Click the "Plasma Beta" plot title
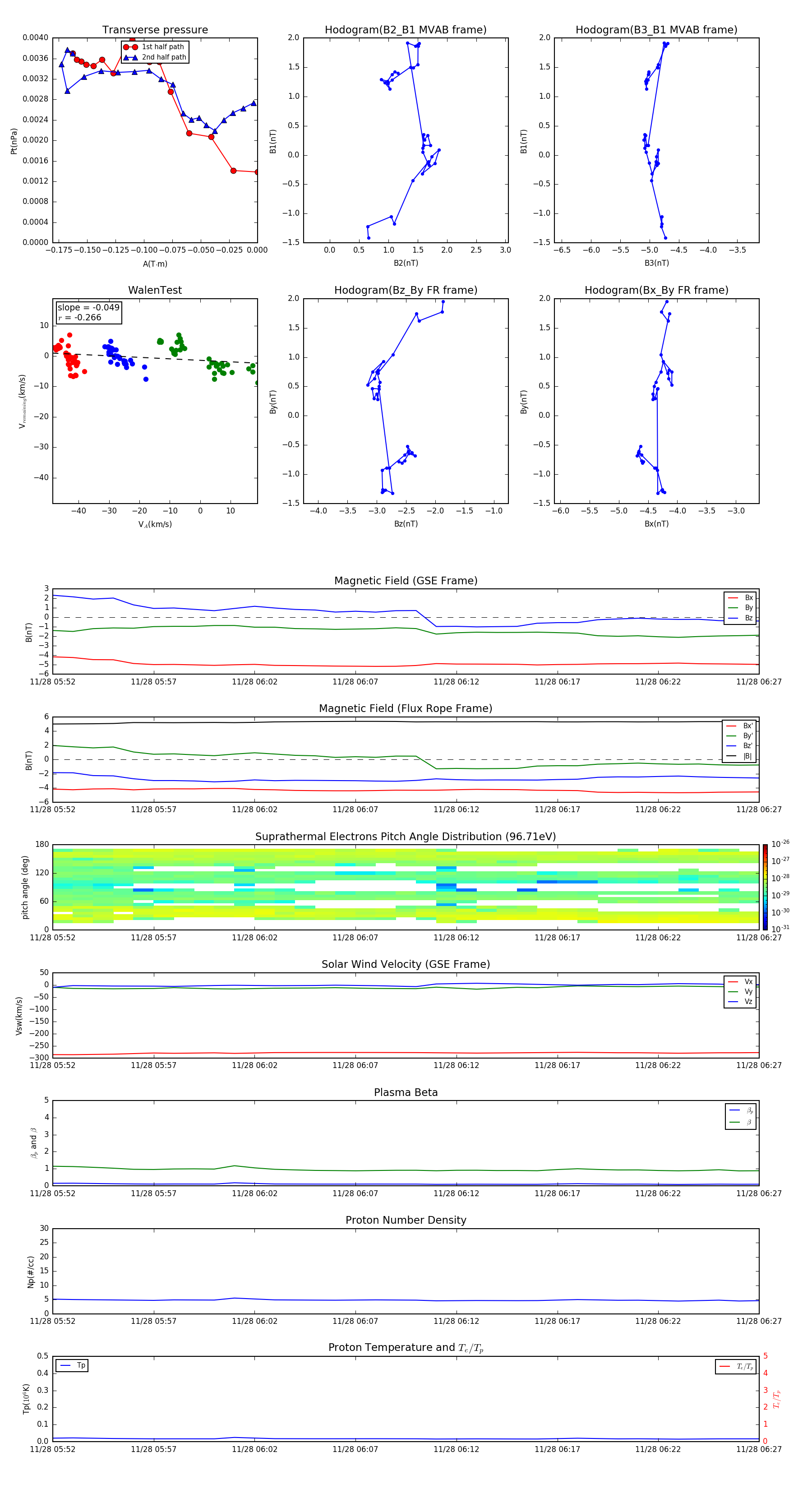This screenshot has width=812, height=1489. [x=406, y=1092]
